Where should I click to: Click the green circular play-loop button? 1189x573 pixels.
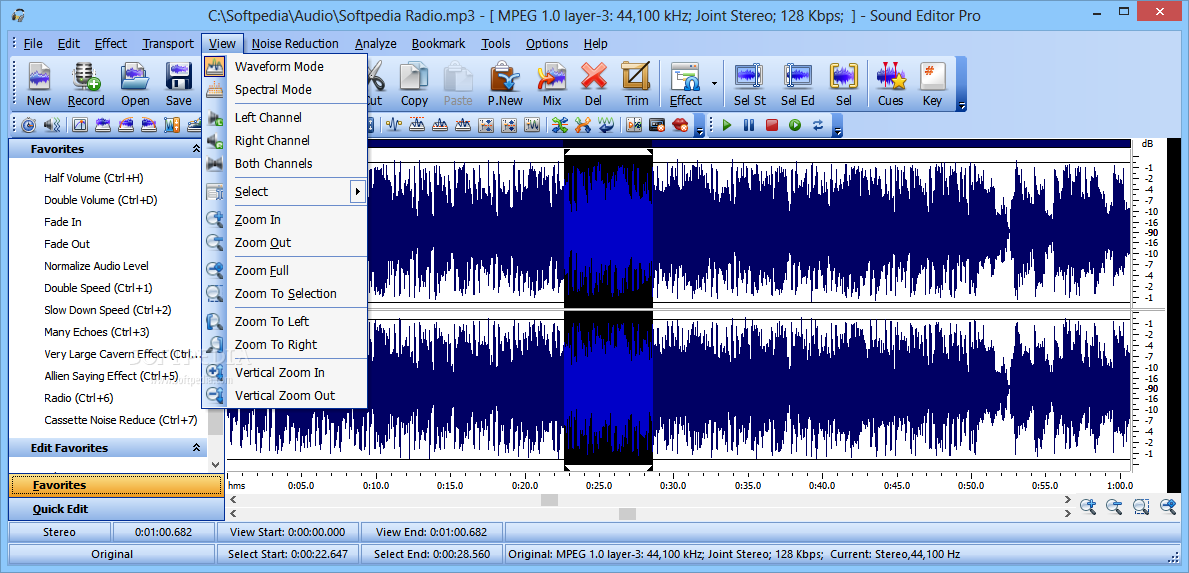795,125
